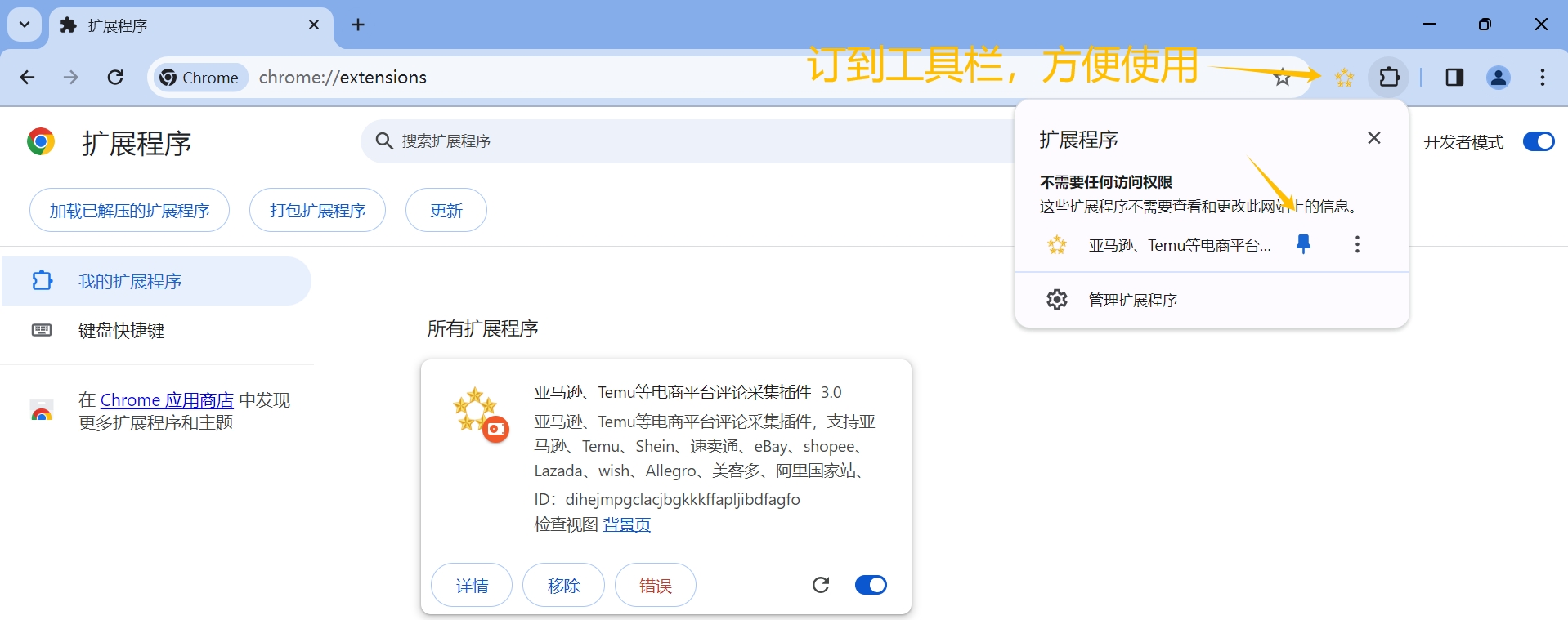Select 我的扩展程序 in sidebar

click(x=156, y=281)
